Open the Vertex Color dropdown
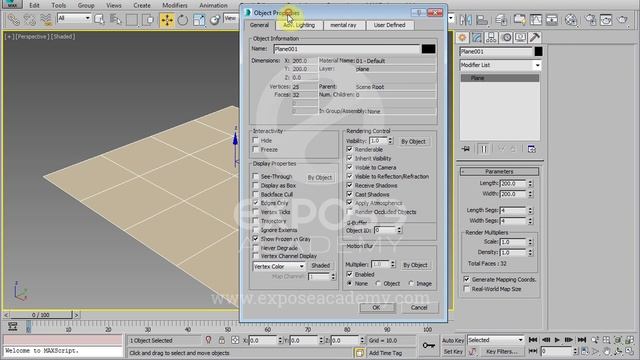The image size is (640, 360). (279, 266)
